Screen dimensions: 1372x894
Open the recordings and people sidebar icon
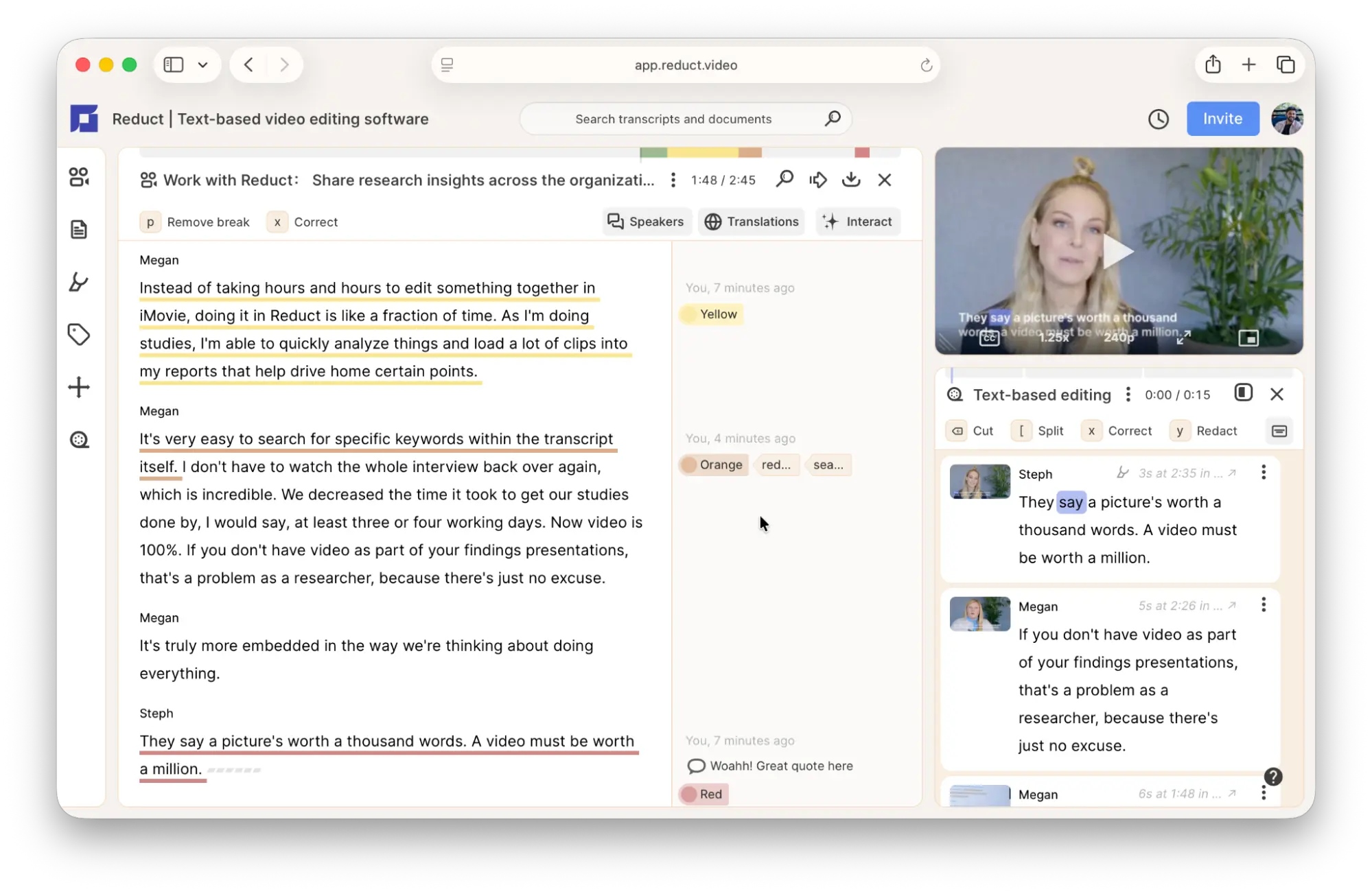[x=79, y=177]
